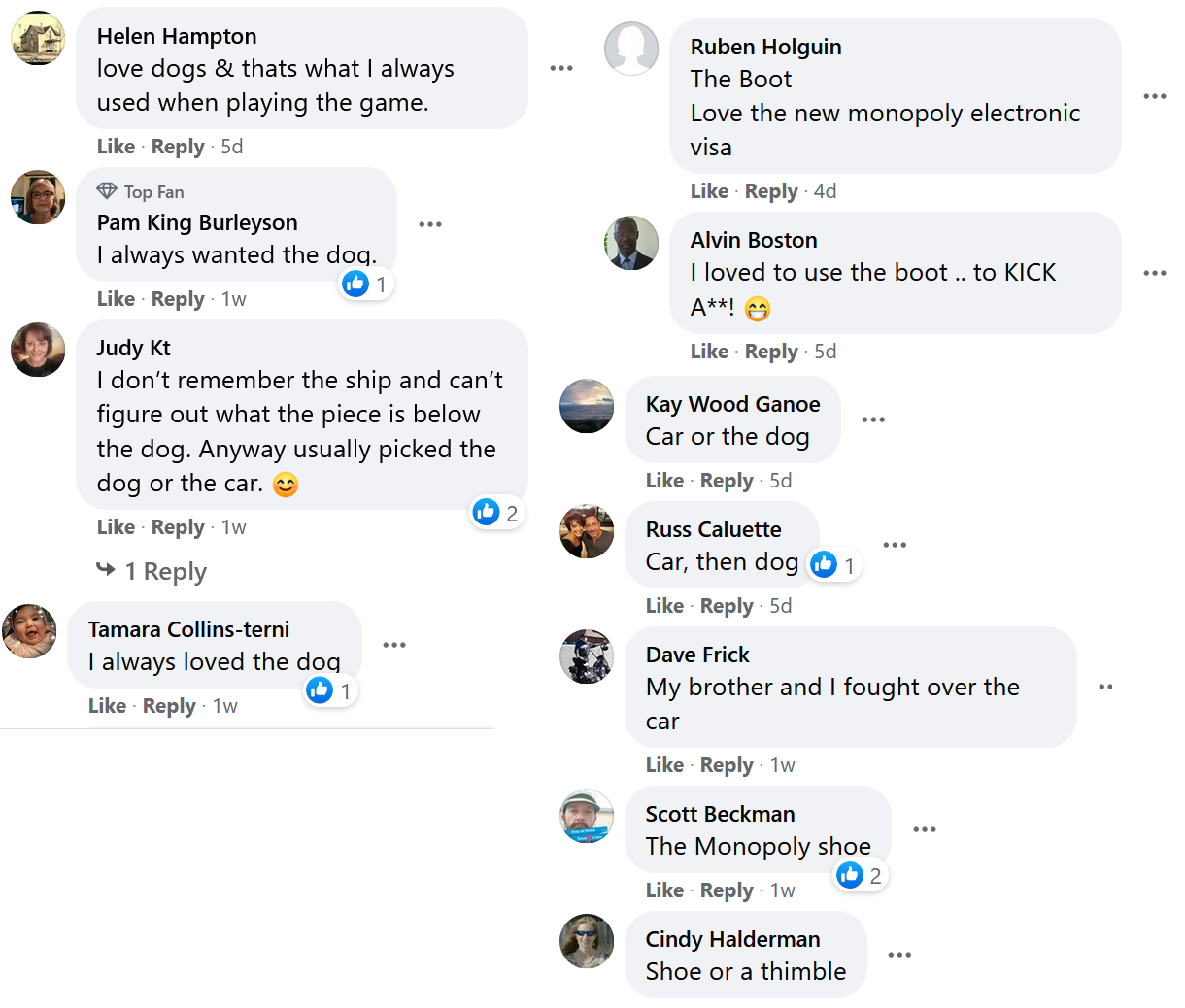Viewport: 1185px width, 1008px height.
Task: Like Alvin Boston's boot comment
Action: point(709,352)
